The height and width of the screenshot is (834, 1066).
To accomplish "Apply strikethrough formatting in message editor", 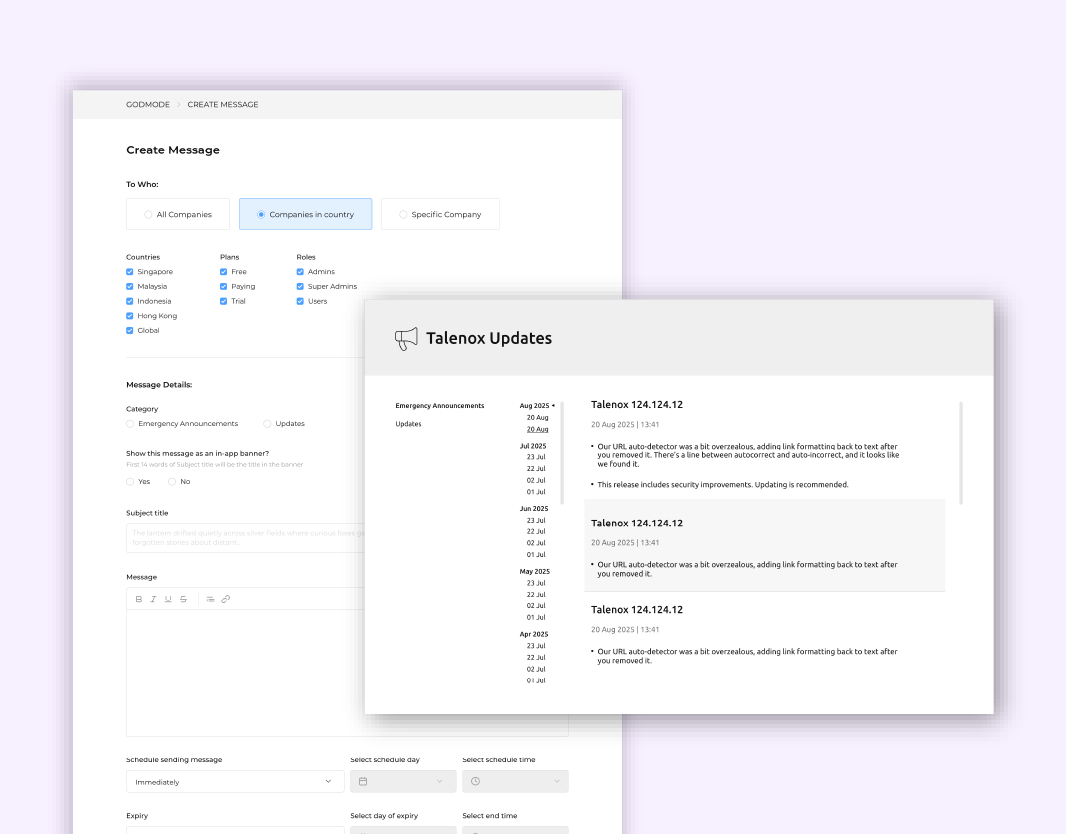I will [183, 600].
